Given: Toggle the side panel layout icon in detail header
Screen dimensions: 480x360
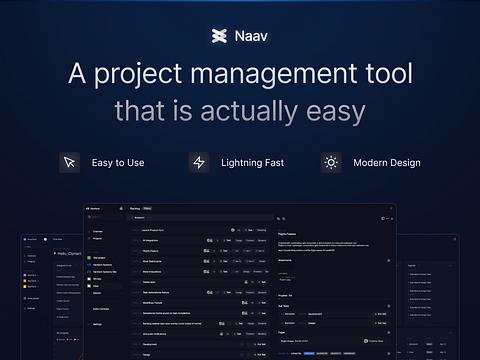Looking at the screenshot, I should 383,219.
